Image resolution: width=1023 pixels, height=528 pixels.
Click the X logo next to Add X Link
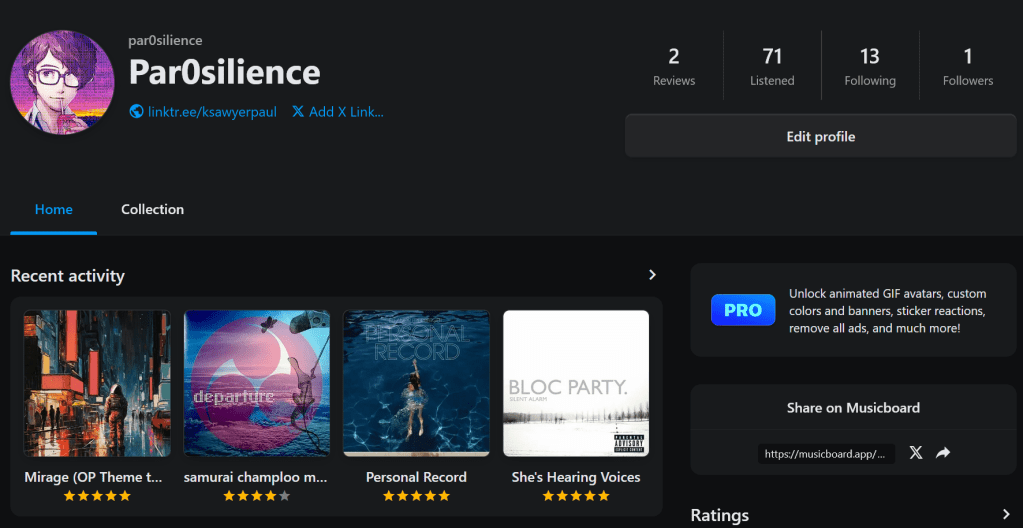click(x=298, y=112)
